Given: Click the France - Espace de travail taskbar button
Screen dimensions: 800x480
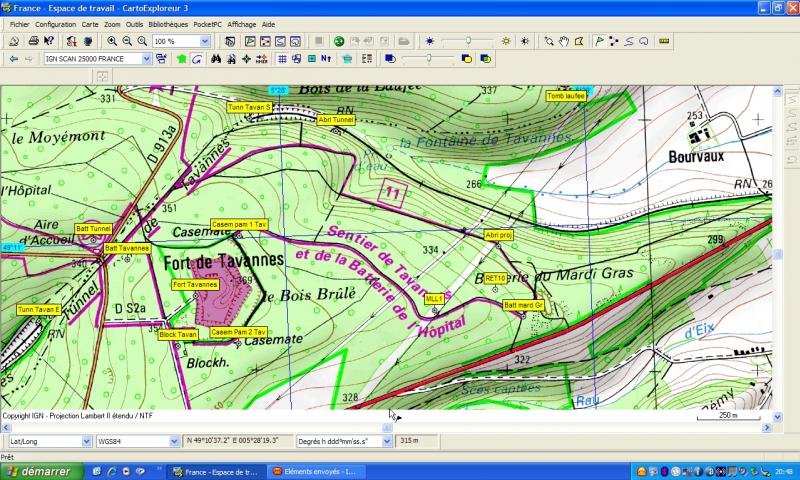Looking at the screenshot, I should 216,472.
